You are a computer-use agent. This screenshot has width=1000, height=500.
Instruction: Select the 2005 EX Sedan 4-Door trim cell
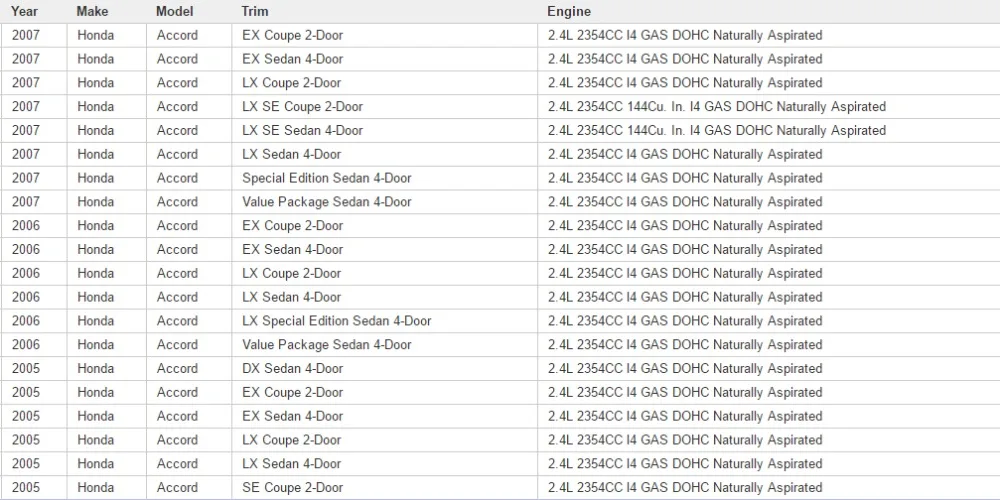point(385,416)
